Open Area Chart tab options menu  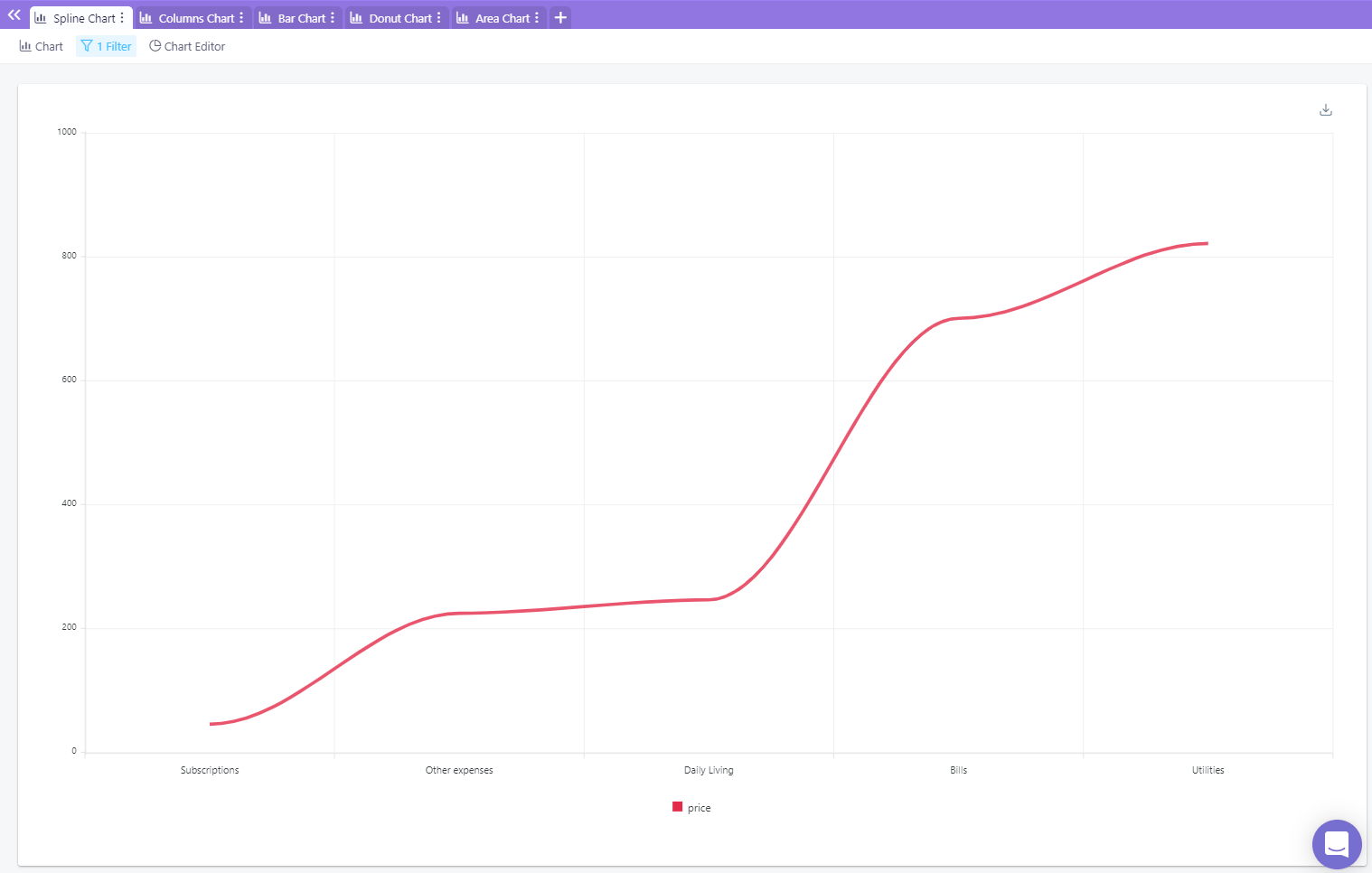(x=537, y=18)
